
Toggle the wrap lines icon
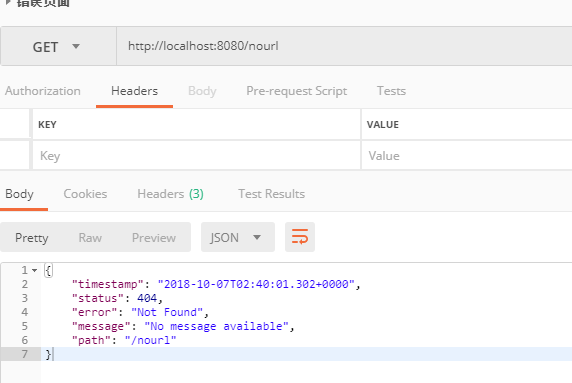299,237
